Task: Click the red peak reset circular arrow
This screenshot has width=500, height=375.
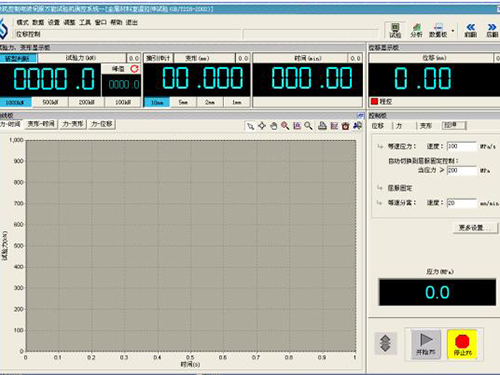Action: 134,69
